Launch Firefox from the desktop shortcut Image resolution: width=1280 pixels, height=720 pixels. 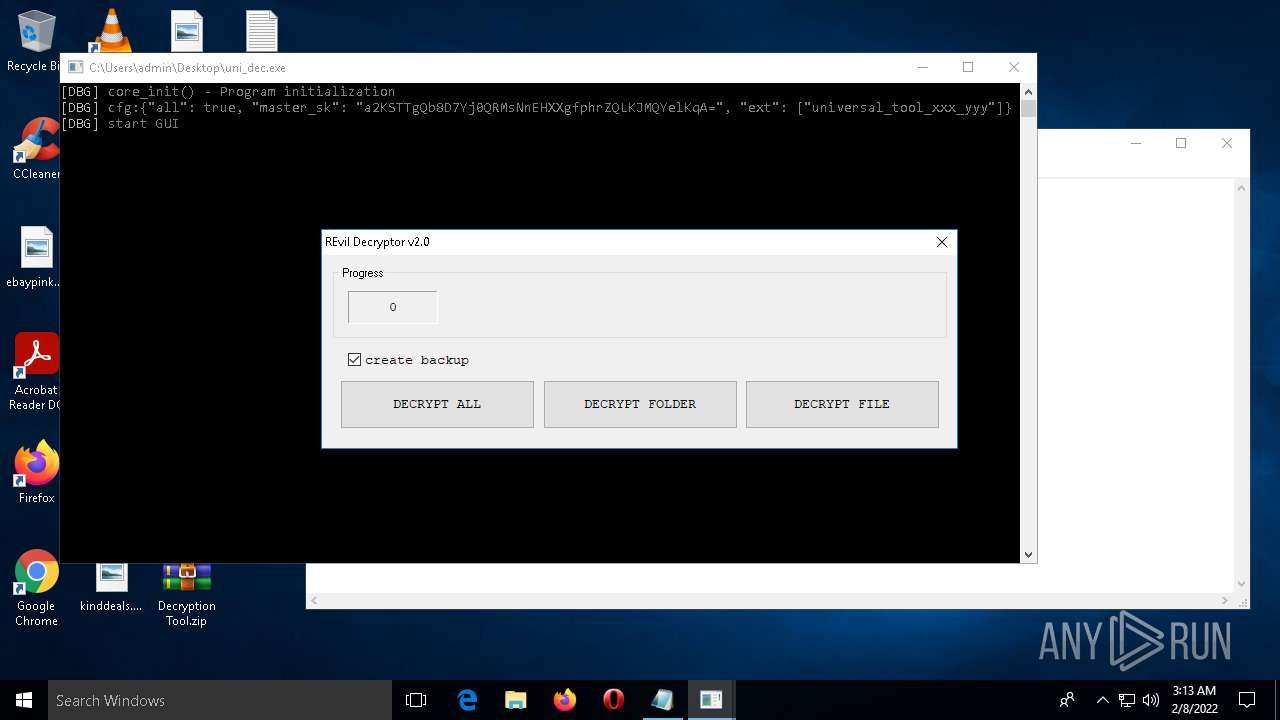point(36,472)
